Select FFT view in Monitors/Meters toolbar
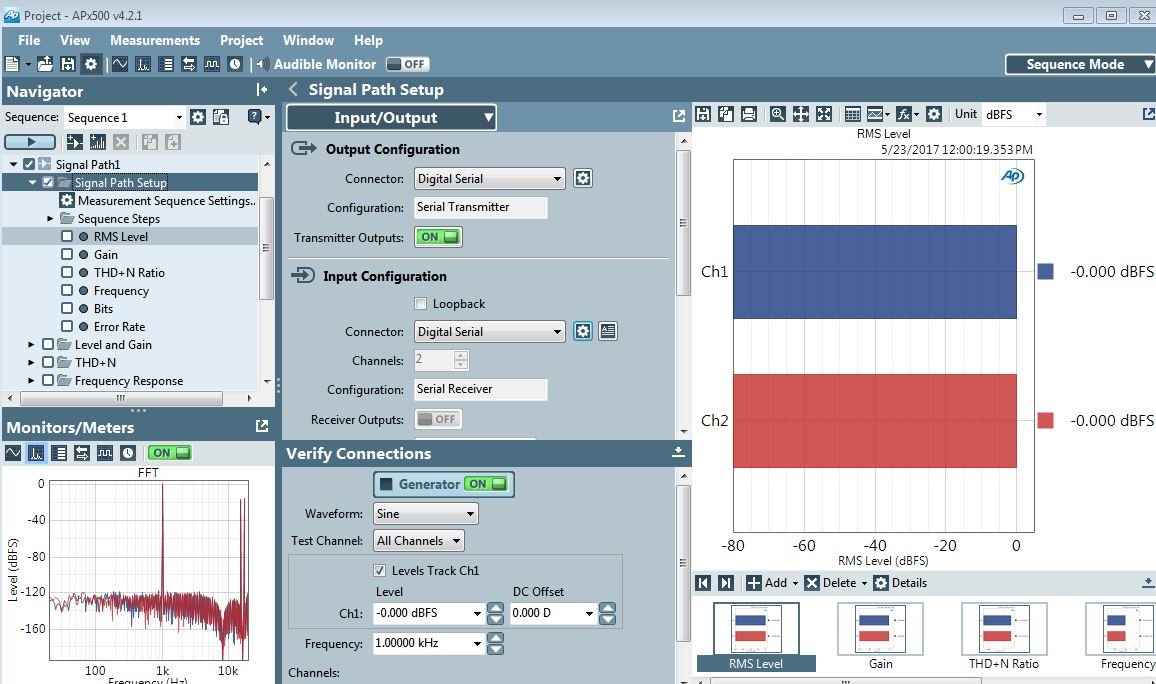Screen dimensions: 1156x684 36,453
